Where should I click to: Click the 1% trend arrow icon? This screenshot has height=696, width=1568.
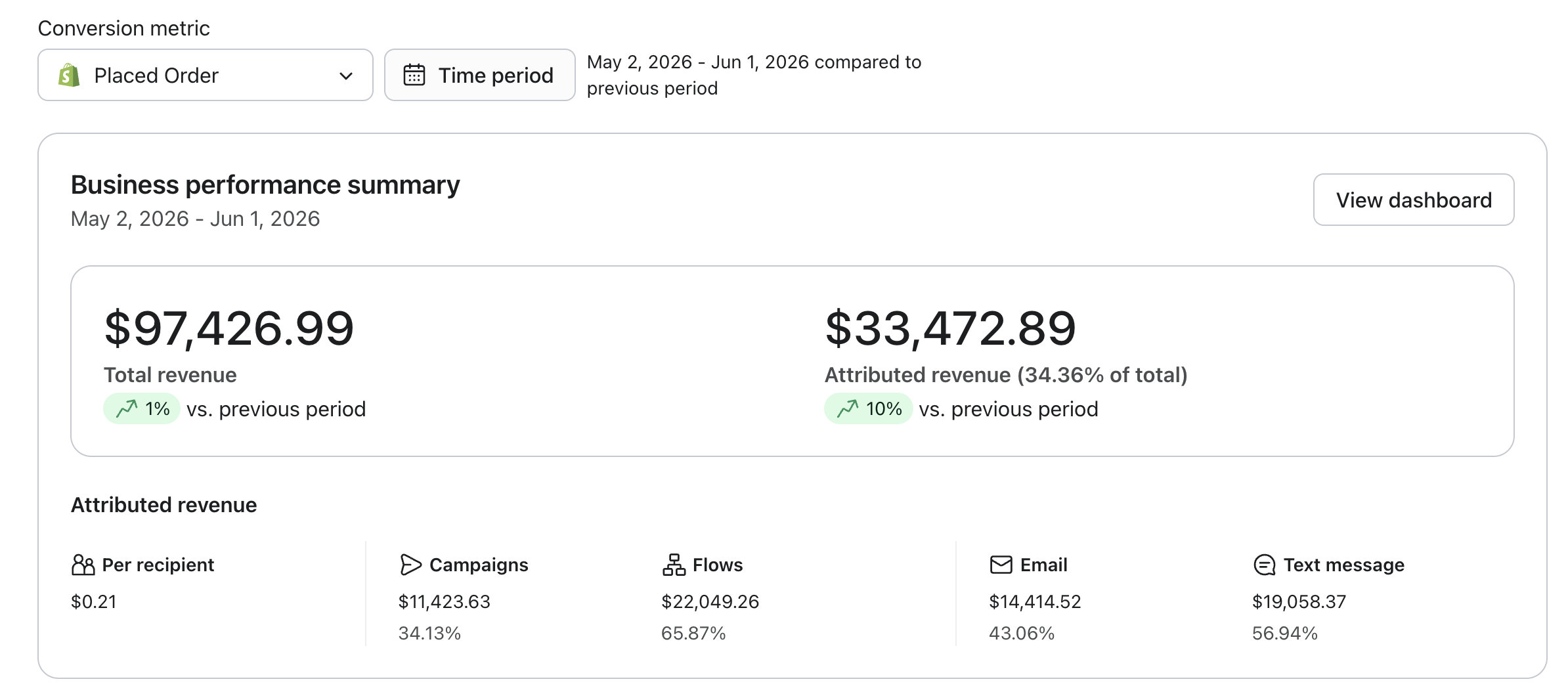click(127, 408)
